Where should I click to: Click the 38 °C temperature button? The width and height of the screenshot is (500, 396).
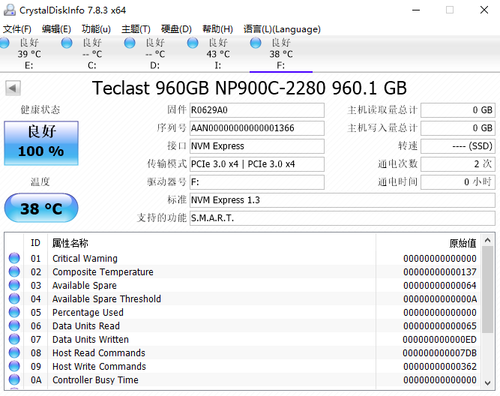pyautogui.click(x=41, y=208)
